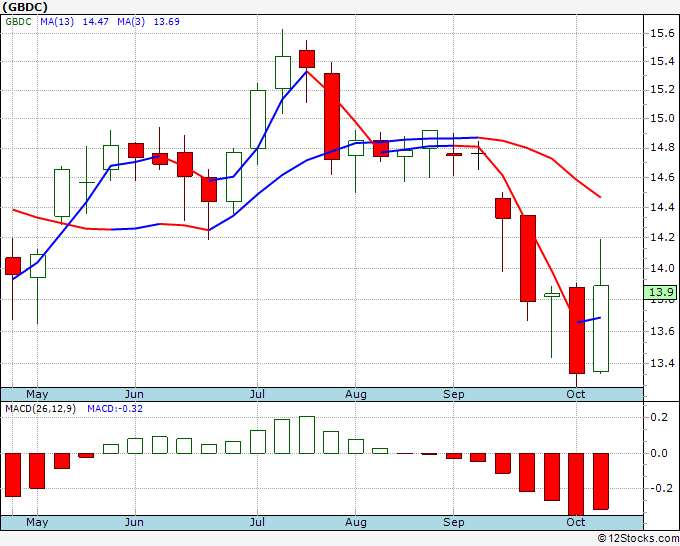680x546 pixels.
Task: Click Aug on the MACD time axis
Action: (x=356, y=522)
